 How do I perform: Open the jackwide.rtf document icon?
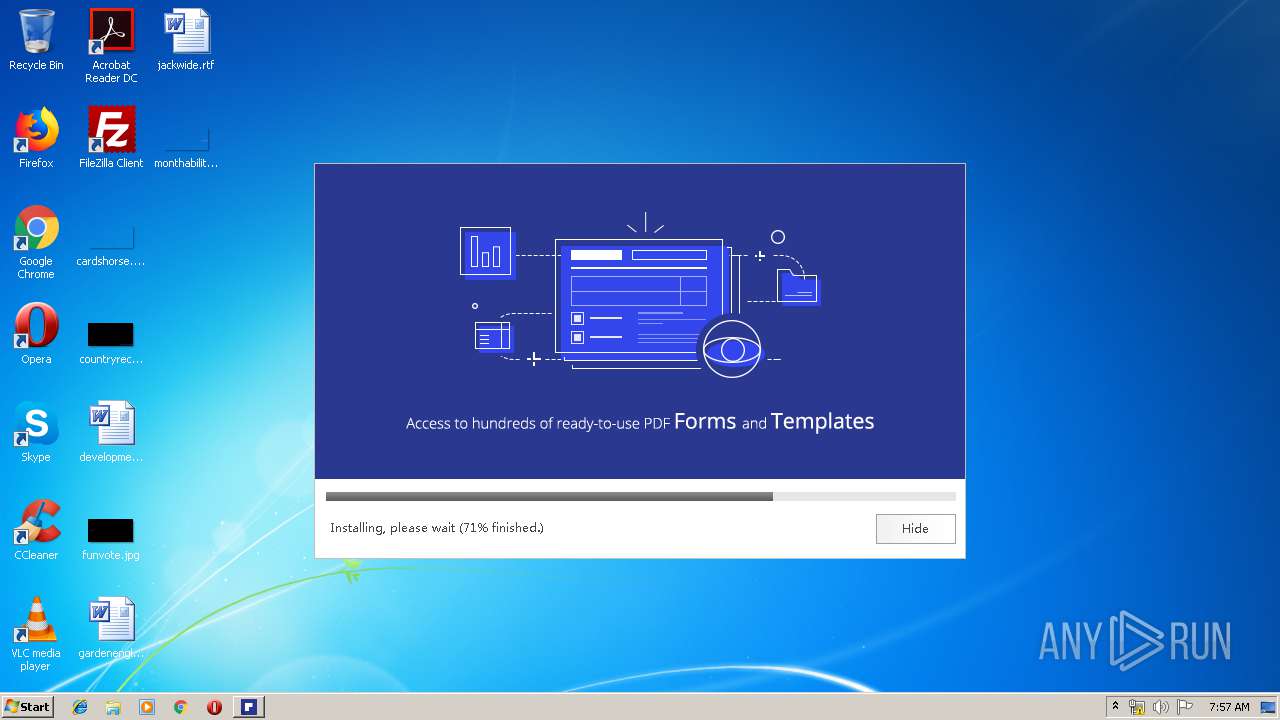(186, 40)
